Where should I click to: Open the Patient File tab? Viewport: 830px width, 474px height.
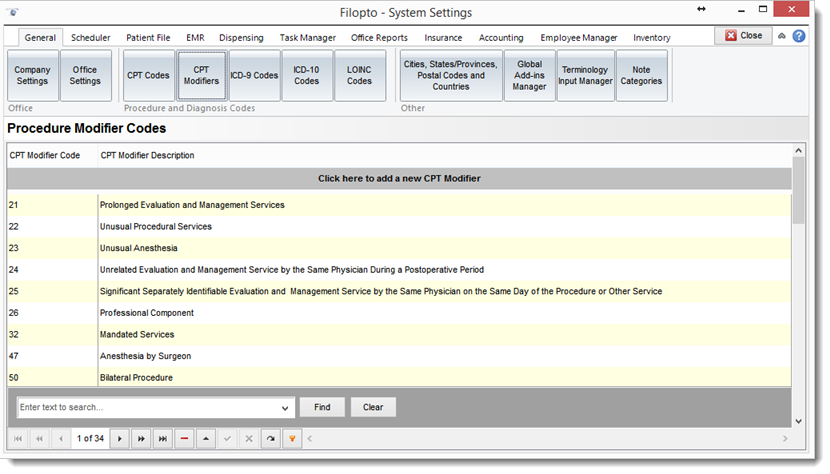click(x=148, y=38)
